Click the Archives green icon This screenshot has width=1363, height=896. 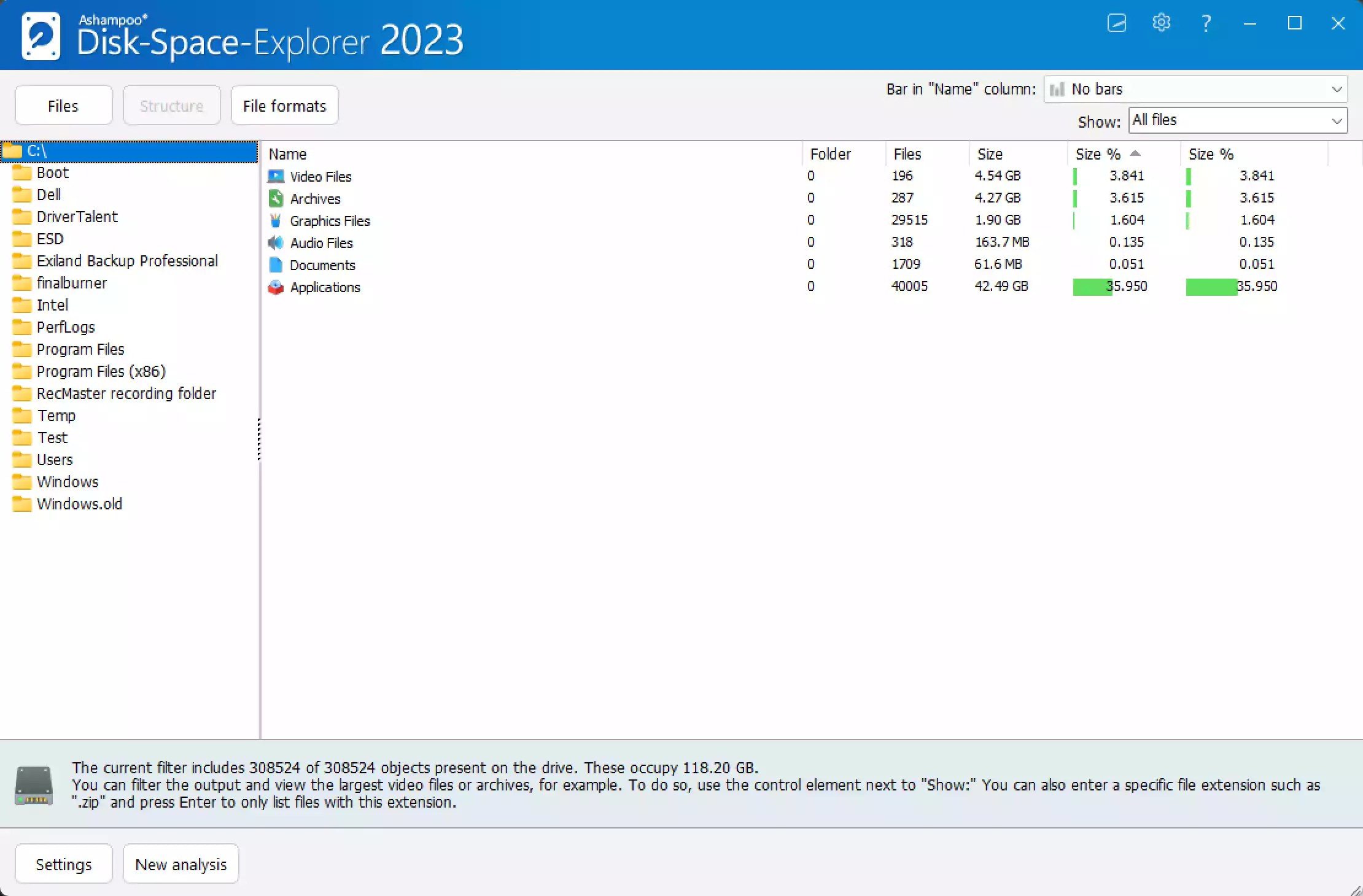[x=276, y=198]
